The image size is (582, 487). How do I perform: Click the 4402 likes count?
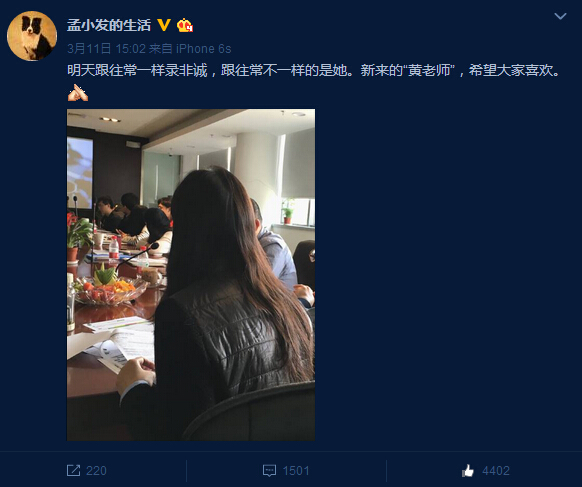(496, 471)
